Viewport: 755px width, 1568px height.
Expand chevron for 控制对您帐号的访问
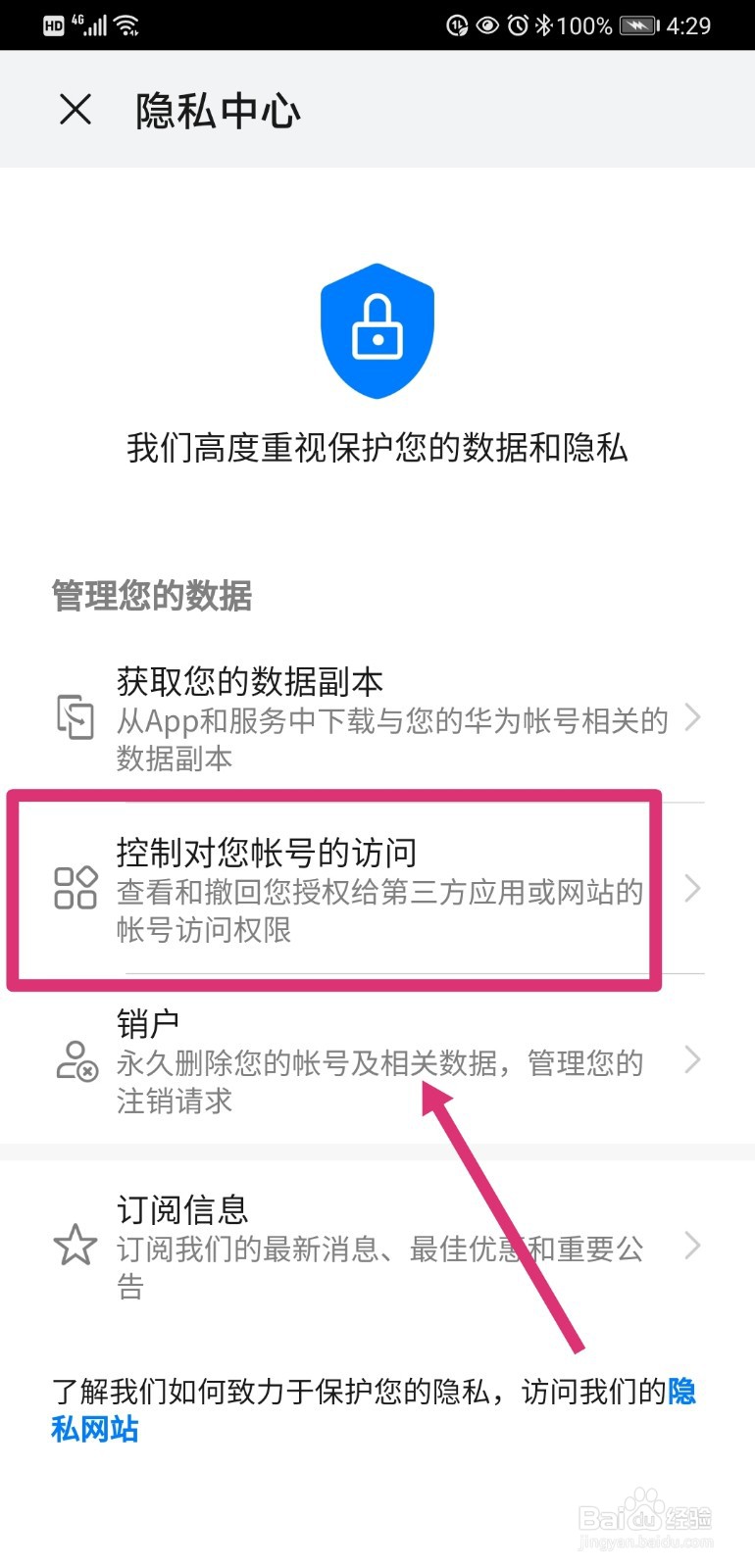(692, 888)
